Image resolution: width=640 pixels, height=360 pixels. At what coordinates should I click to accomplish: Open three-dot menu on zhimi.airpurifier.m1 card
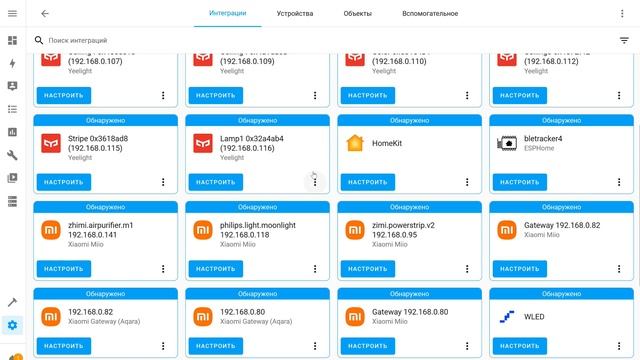tap(163, 269)
